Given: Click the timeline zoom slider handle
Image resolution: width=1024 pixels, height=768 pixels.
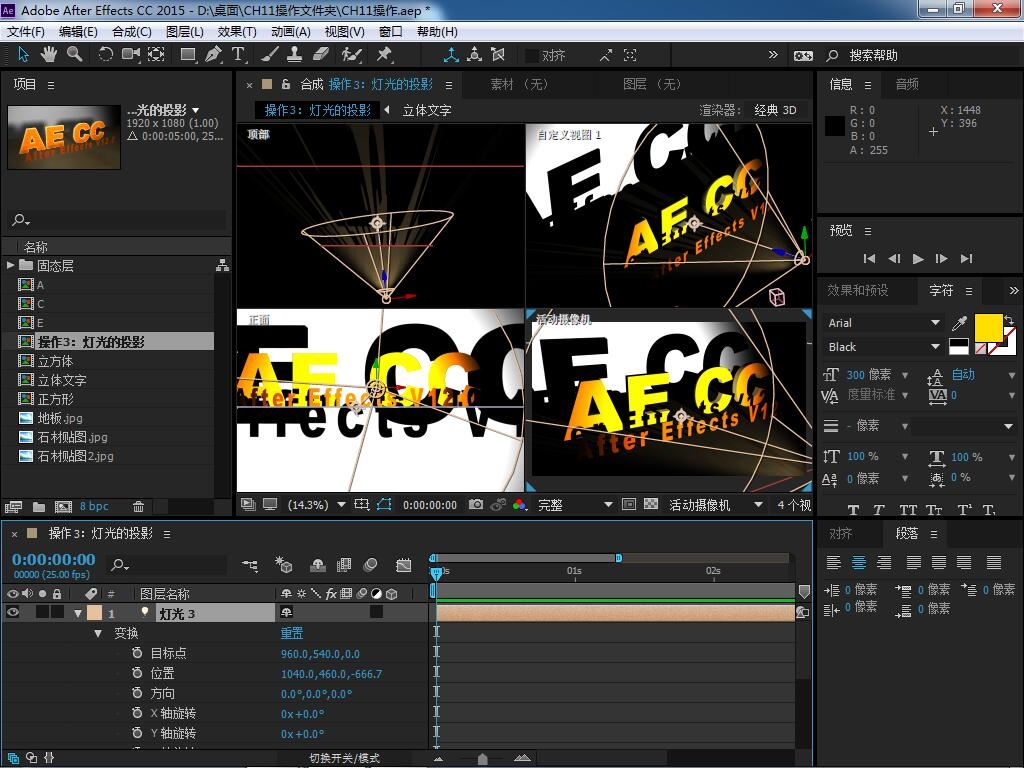Looking at the screenshot, I should click(483, 758).
